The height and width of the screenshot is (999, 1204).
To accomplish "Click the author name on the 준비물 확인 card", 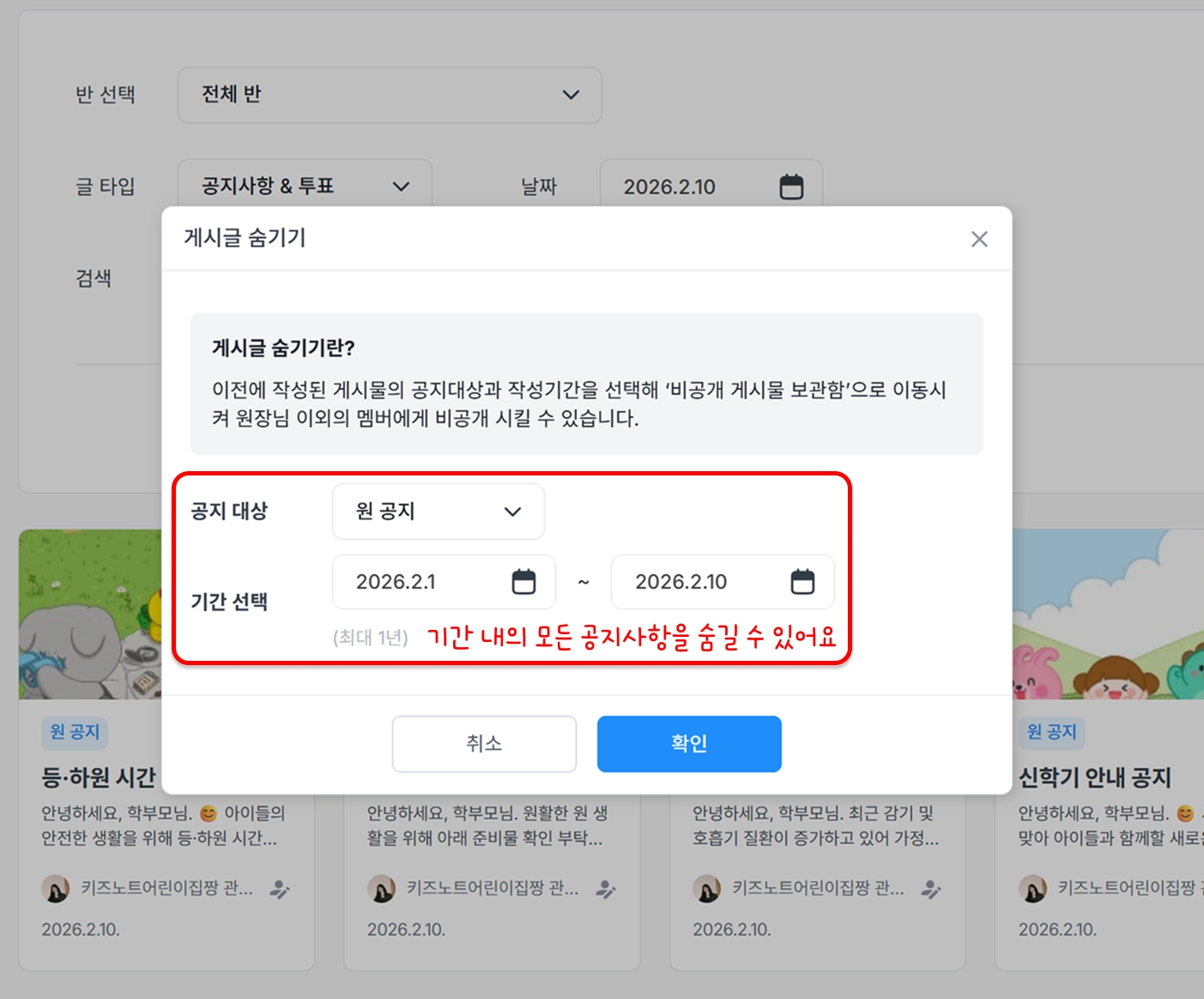I will coord(493,889).
